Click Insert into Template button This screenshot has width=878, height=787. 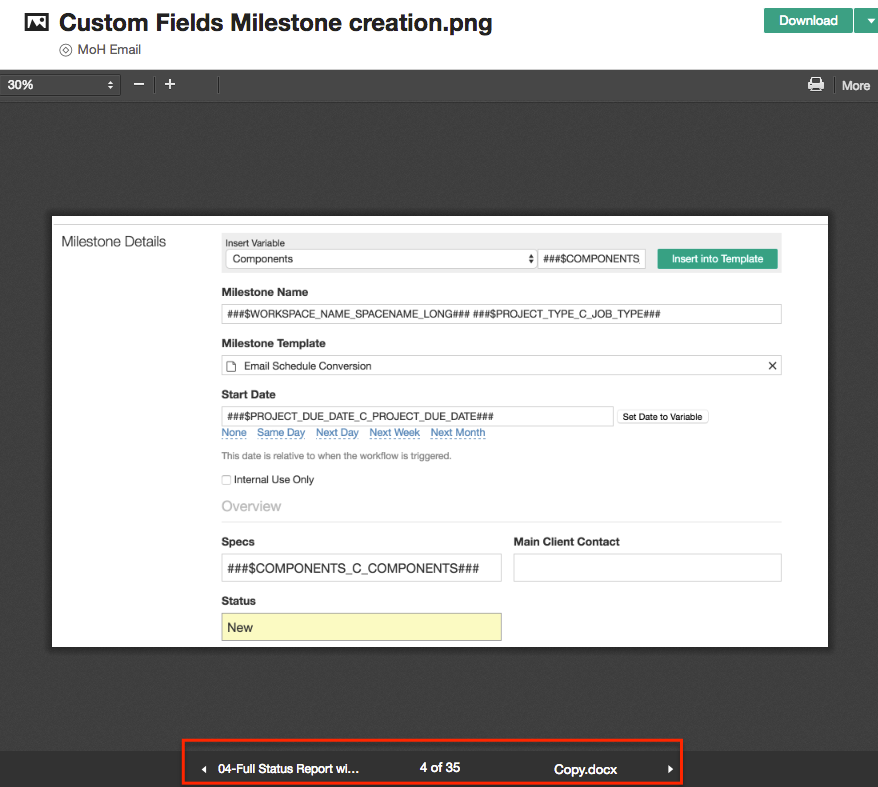click(717, 259)
